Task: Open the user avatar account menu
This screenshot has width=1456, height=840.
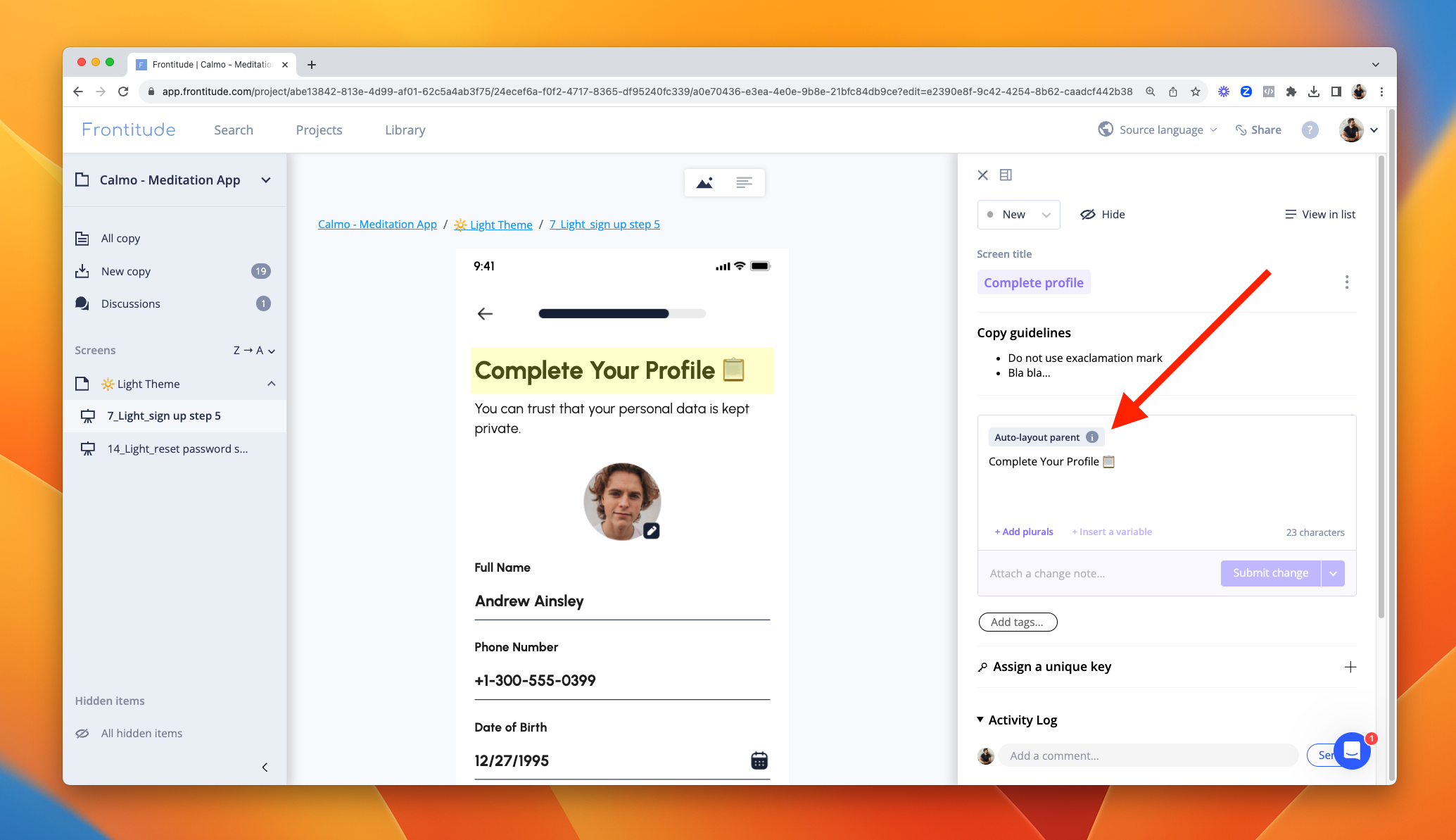Action: click(1358, 130)
